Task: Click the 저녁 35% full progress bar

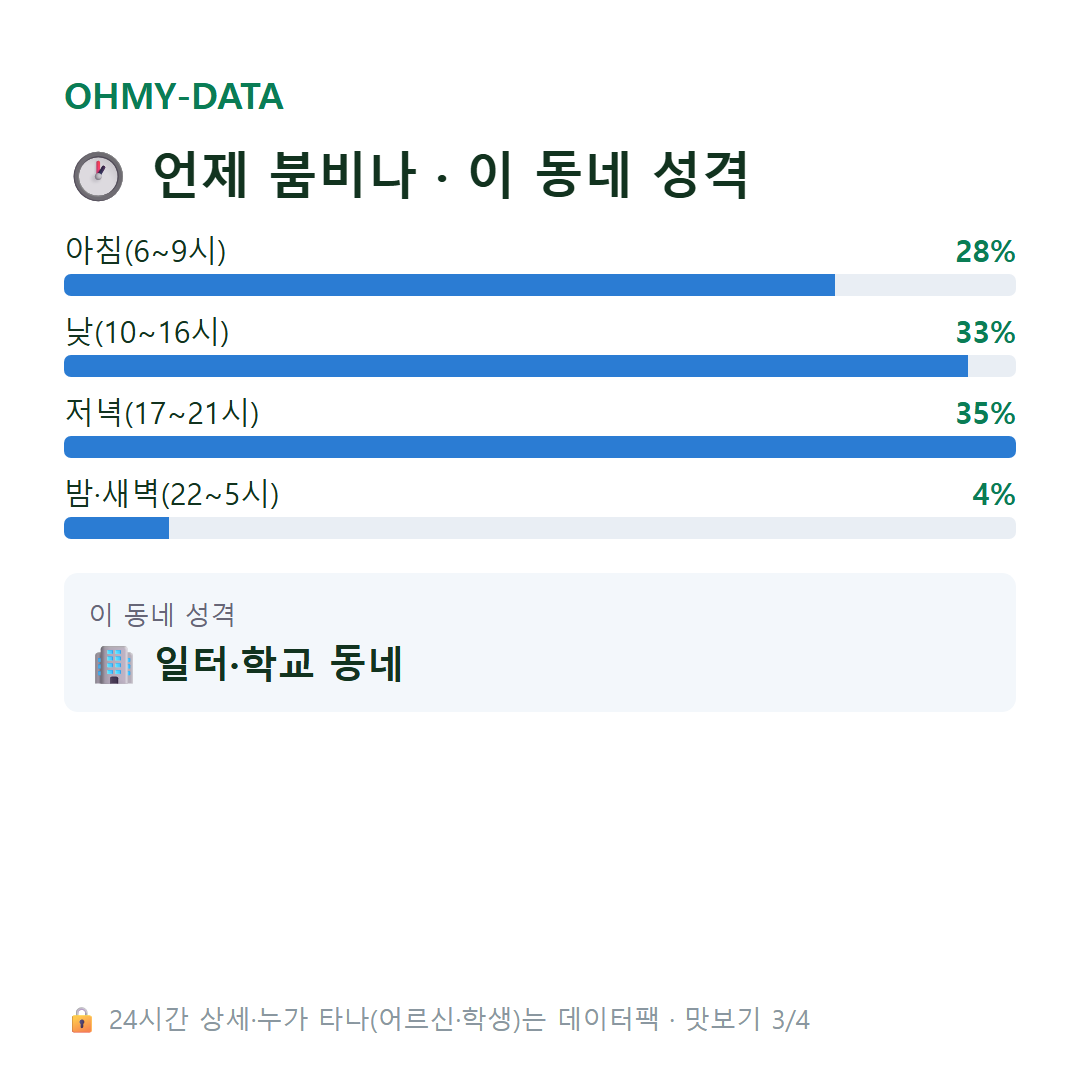Action: [x=540, y=447]
